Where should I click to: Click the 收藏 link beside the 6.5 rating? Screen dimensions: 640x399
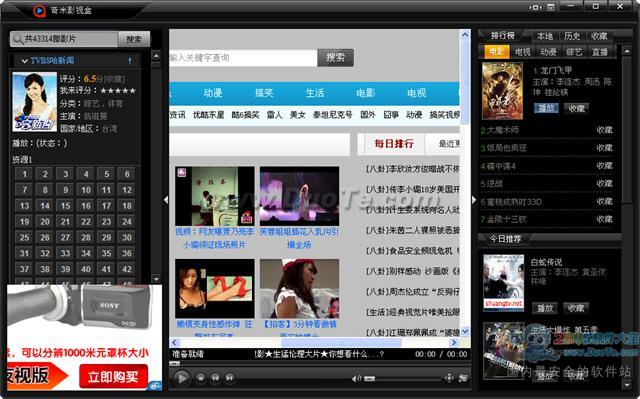click(115, 79)
